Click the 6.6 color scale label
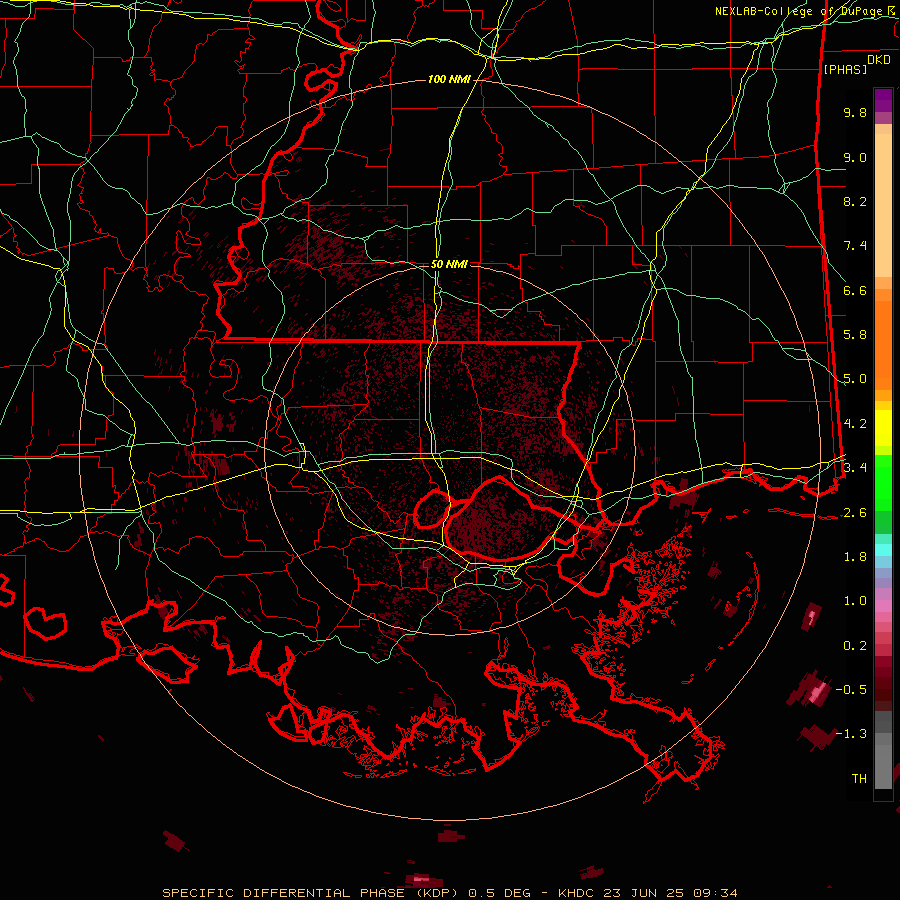 click(855, 291)
